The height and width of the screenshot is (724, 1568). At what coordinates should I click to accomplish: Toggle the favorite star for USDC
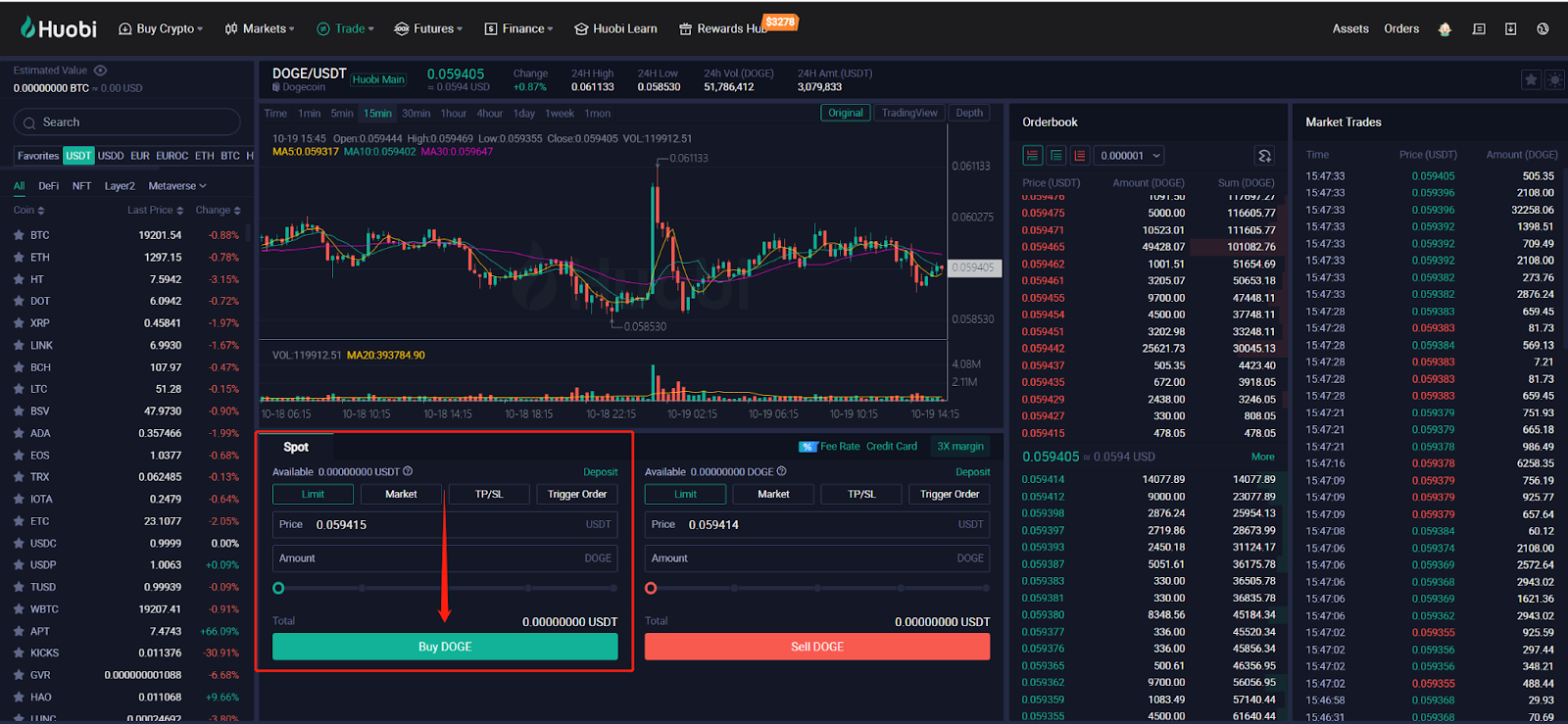[19, 543]
